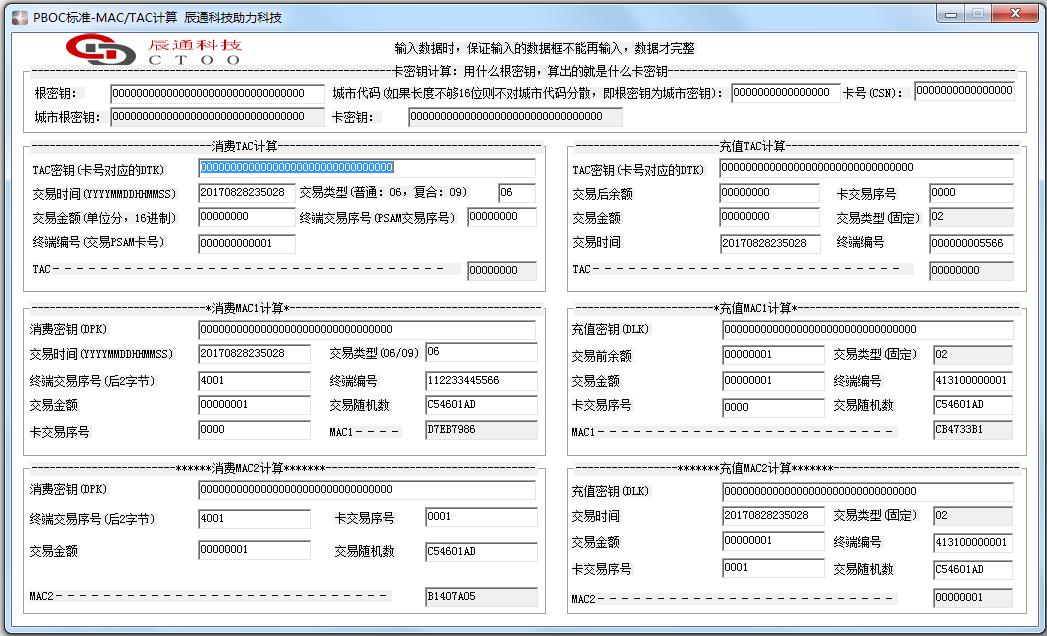Click 终端编号 112233445566 field

pyautogui.click(x=481, y=381)
